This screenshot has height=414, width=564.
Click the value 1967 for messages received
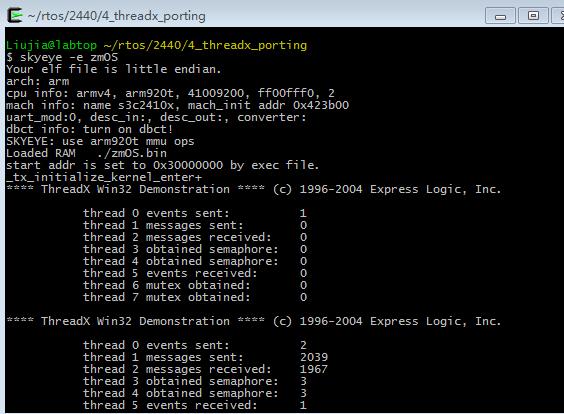coord(314,369)
